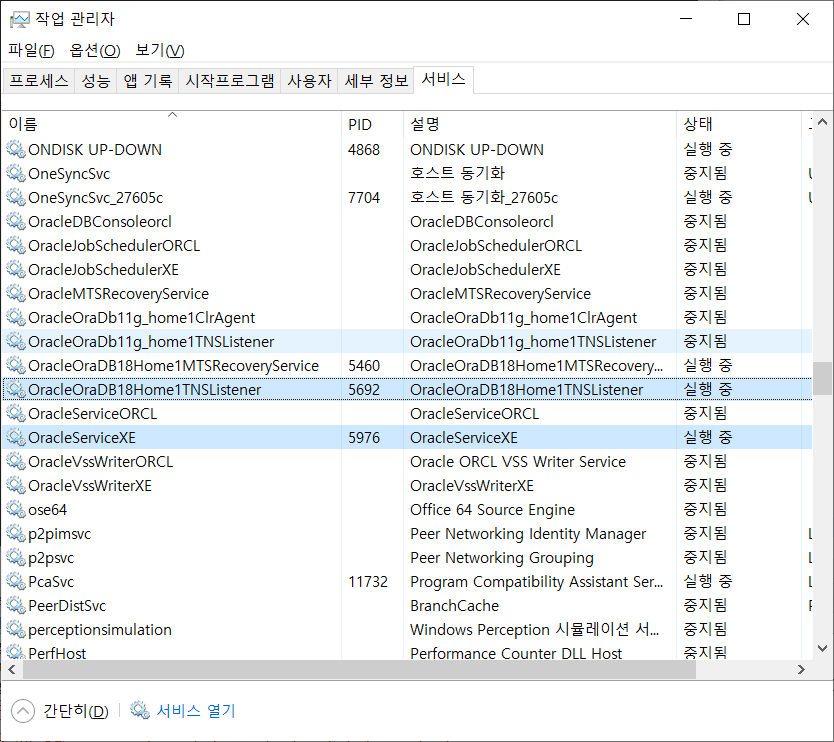Click the gear icon beside OneSyncSvc (stopped)
The width and height of the screenshot is (834, 742).
tap(16, 173)
